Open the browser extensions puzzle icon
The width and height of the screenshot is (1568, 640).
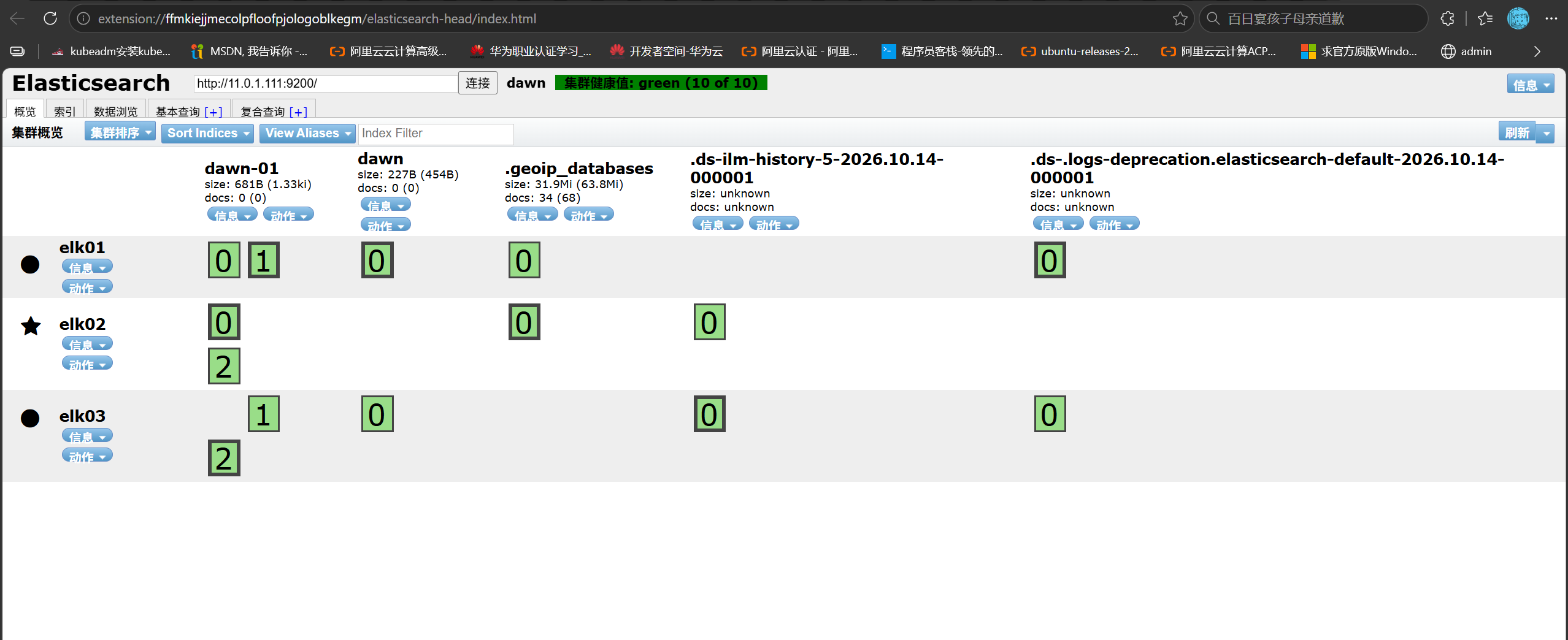pos(1447,18)
